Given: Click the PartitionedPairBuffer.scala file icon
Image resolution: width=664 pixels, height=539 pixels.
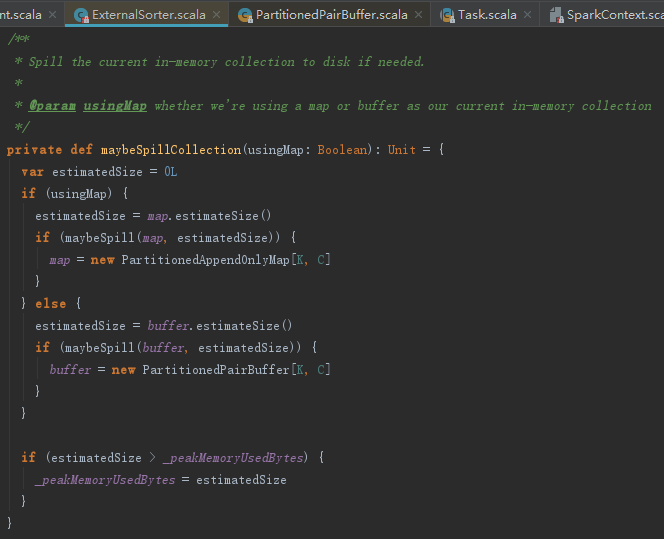Looking at the screenshot, I should 245,16.
